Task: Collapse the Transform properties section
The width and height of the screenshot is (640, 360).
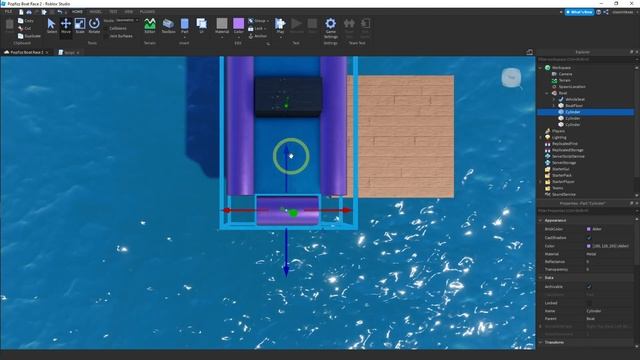Action: tap(541, 342)
